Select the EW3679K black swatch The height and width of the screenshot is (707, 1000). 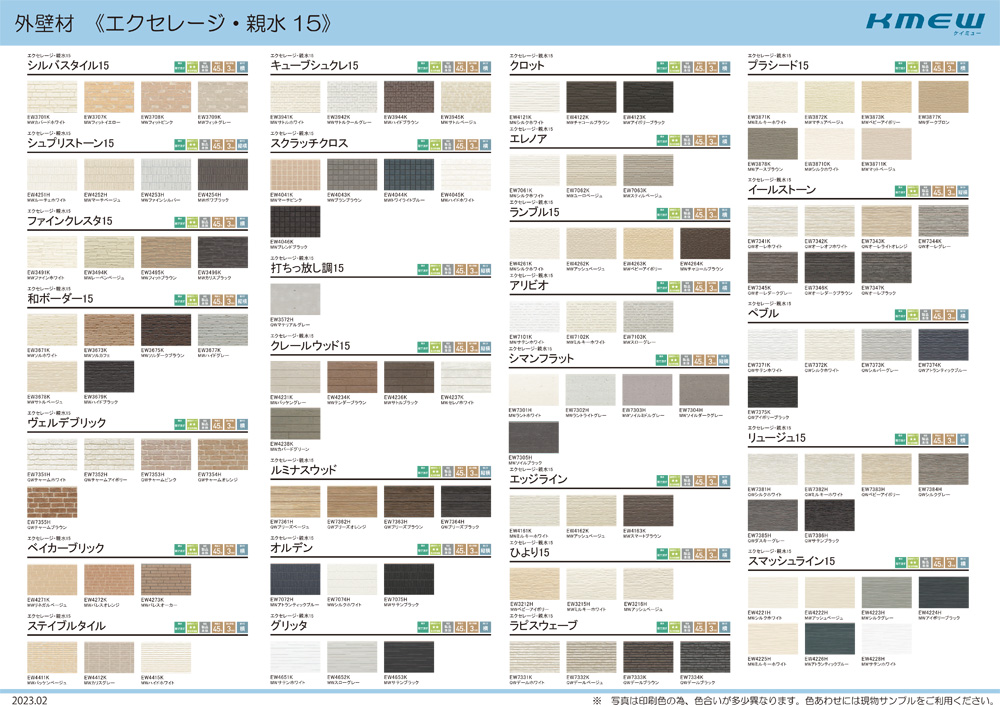pos(109,377)
